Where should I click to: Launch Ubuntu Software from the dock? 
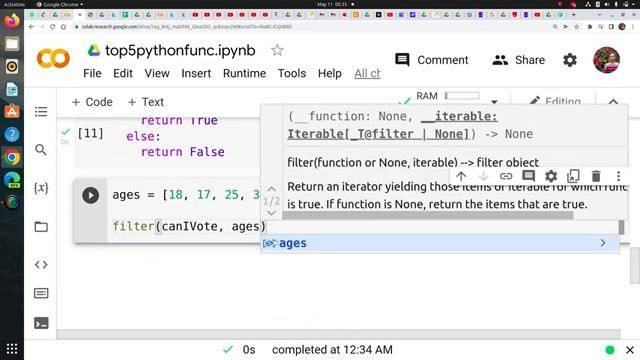11,111
